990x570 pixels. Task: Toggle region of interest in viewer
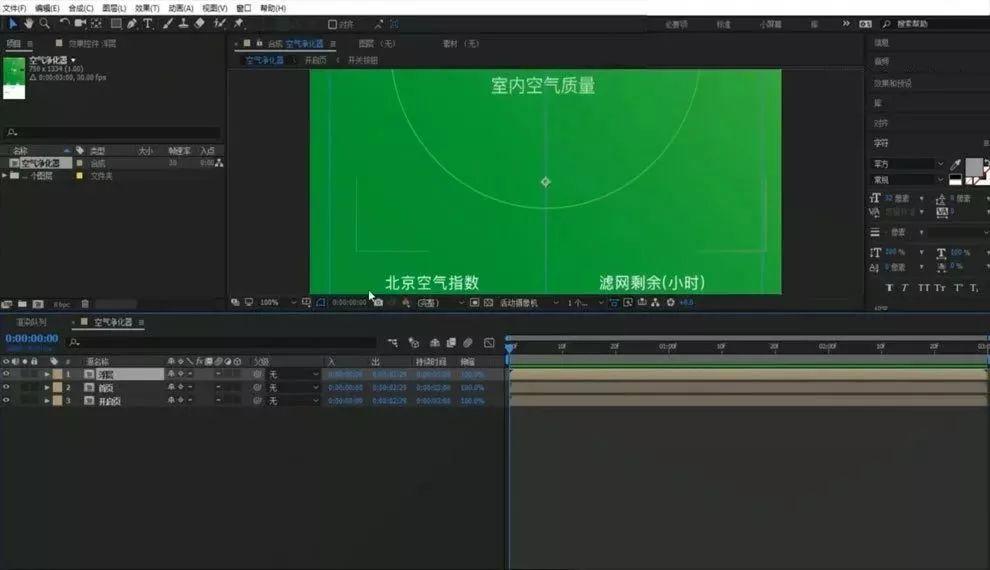(474, 302)
